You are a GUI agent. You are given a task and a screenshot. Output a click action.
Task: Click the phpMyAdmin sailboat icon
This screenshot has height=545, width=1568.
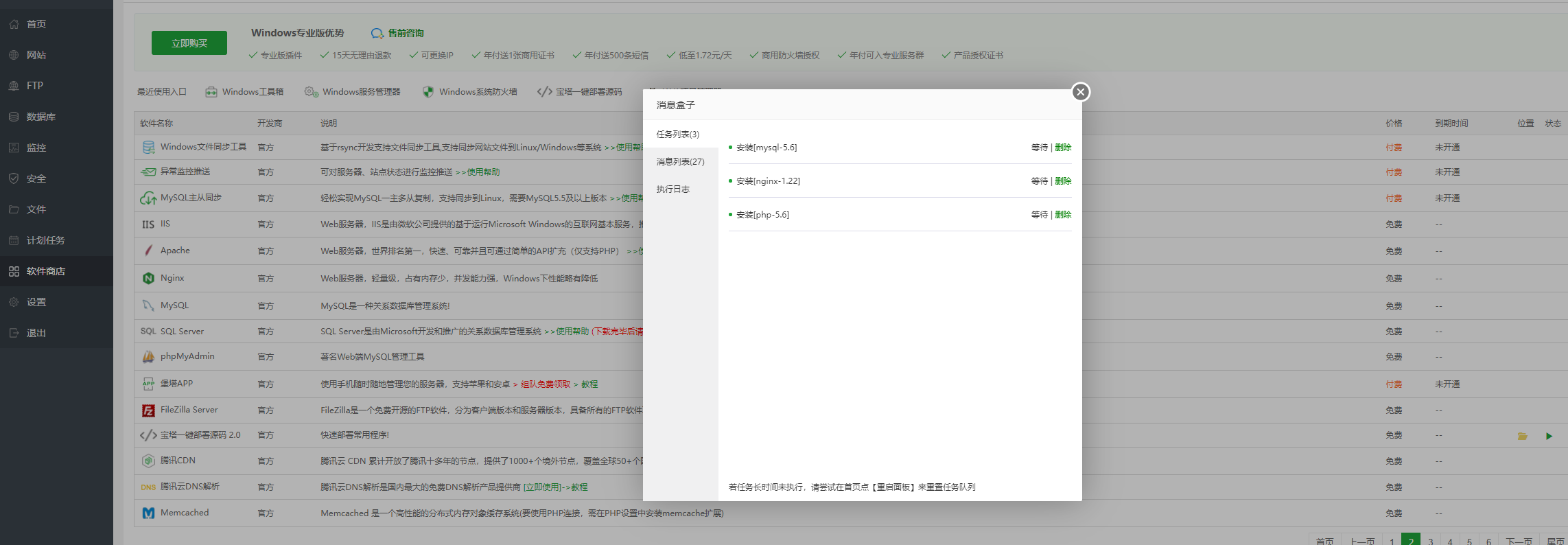click(148, 357)
